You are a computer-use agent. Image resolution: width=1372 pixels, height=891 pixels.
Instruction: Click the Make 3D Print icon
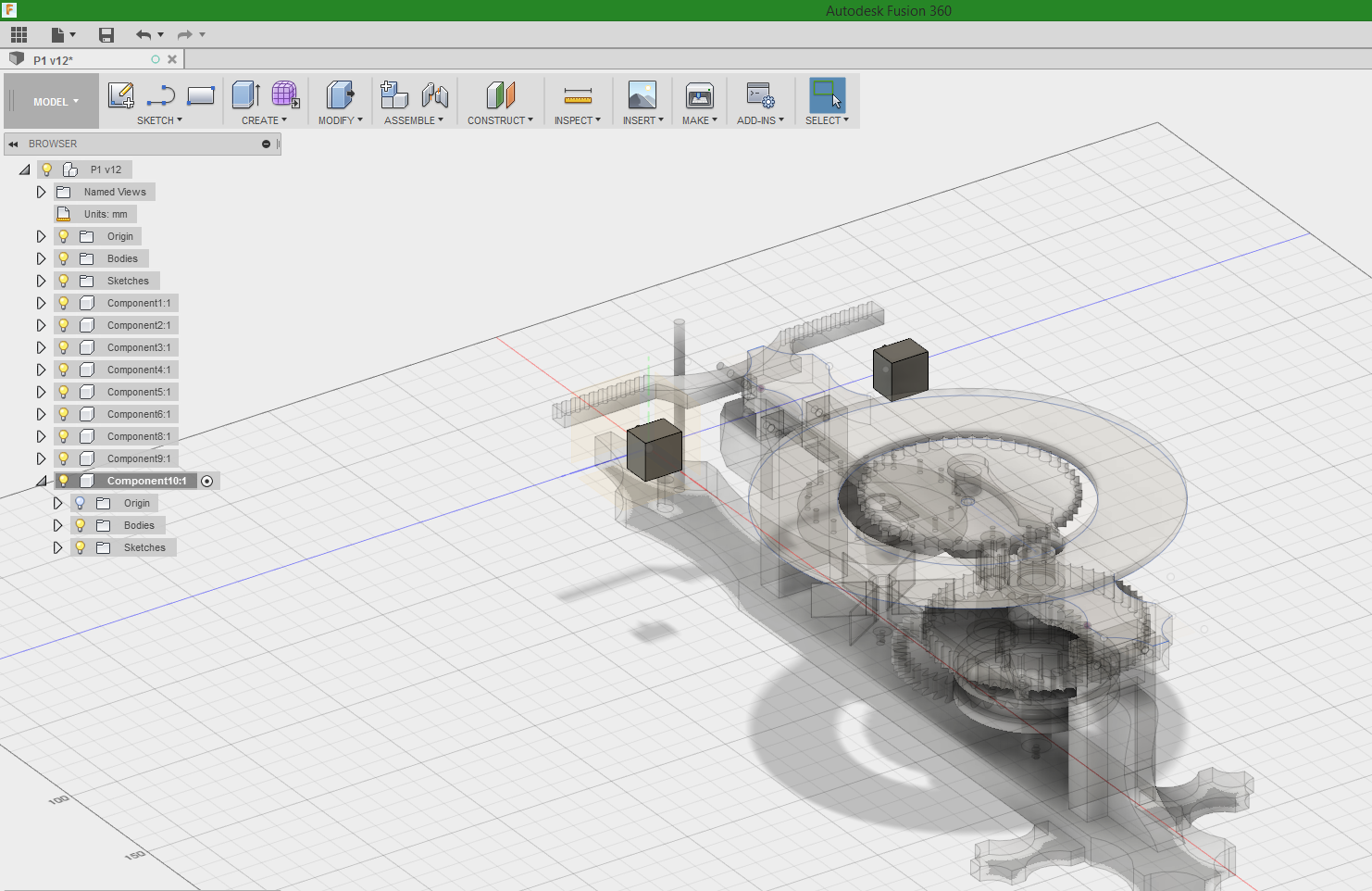(x=699, y=94)
